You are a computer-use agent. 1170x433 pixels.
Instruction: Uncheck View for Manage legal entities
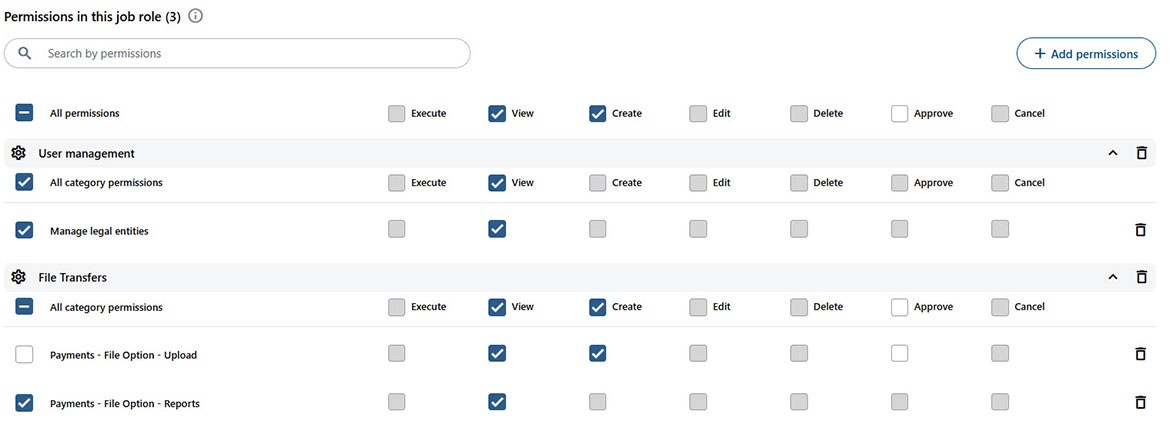497,229
